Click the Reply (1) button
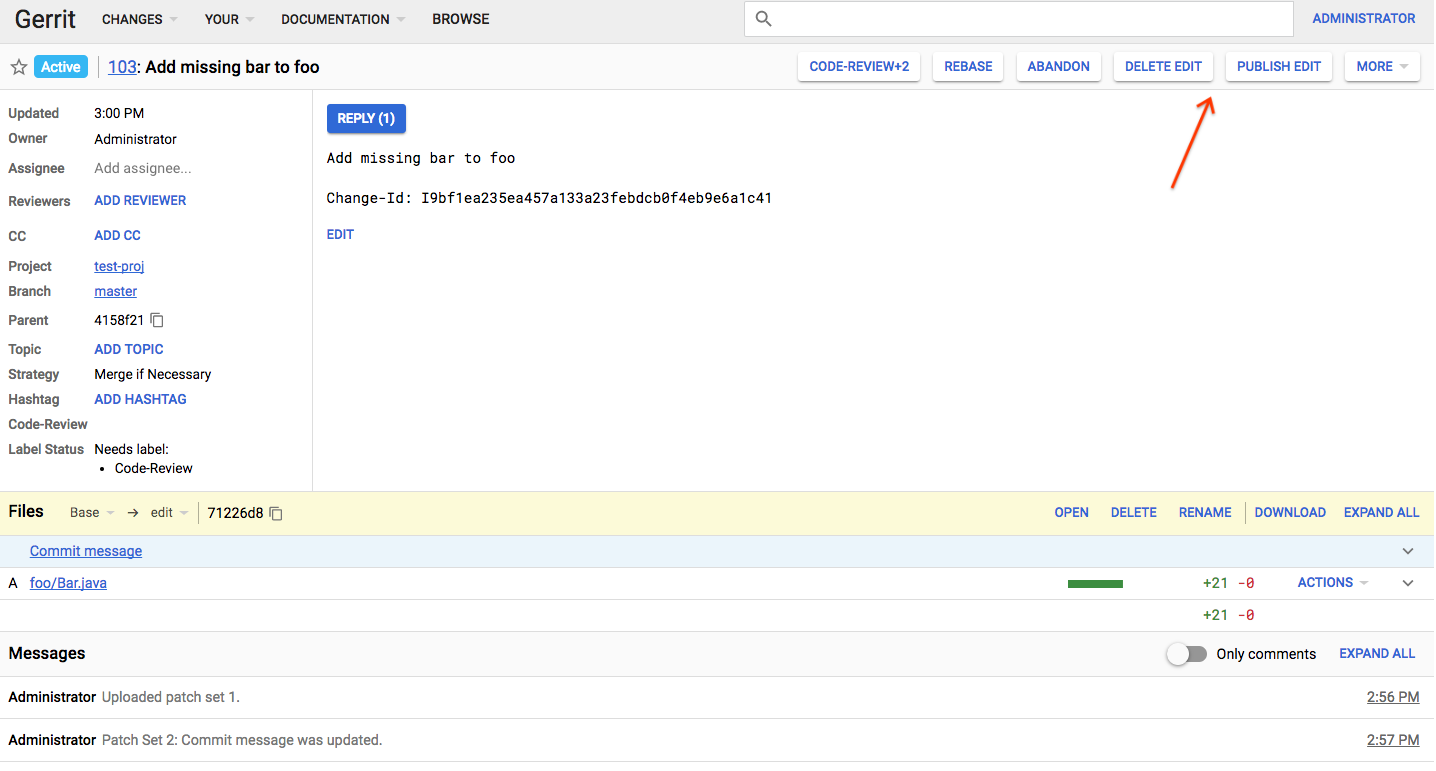Screen dimensions: 1436x771 pyautogui.click(x=366, y=118)
